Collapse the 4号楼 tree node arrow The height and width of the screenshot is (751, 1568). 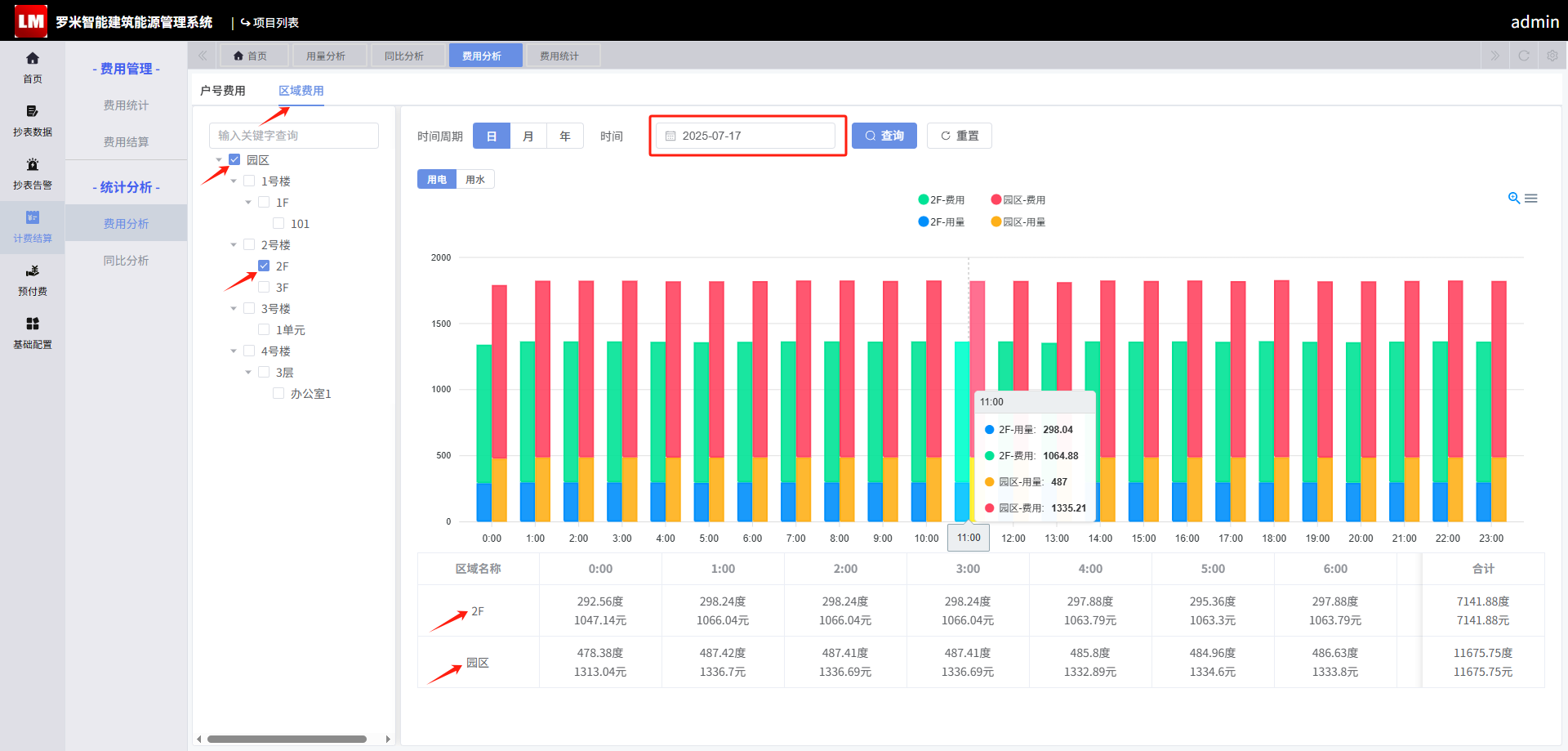pos(234,351)
